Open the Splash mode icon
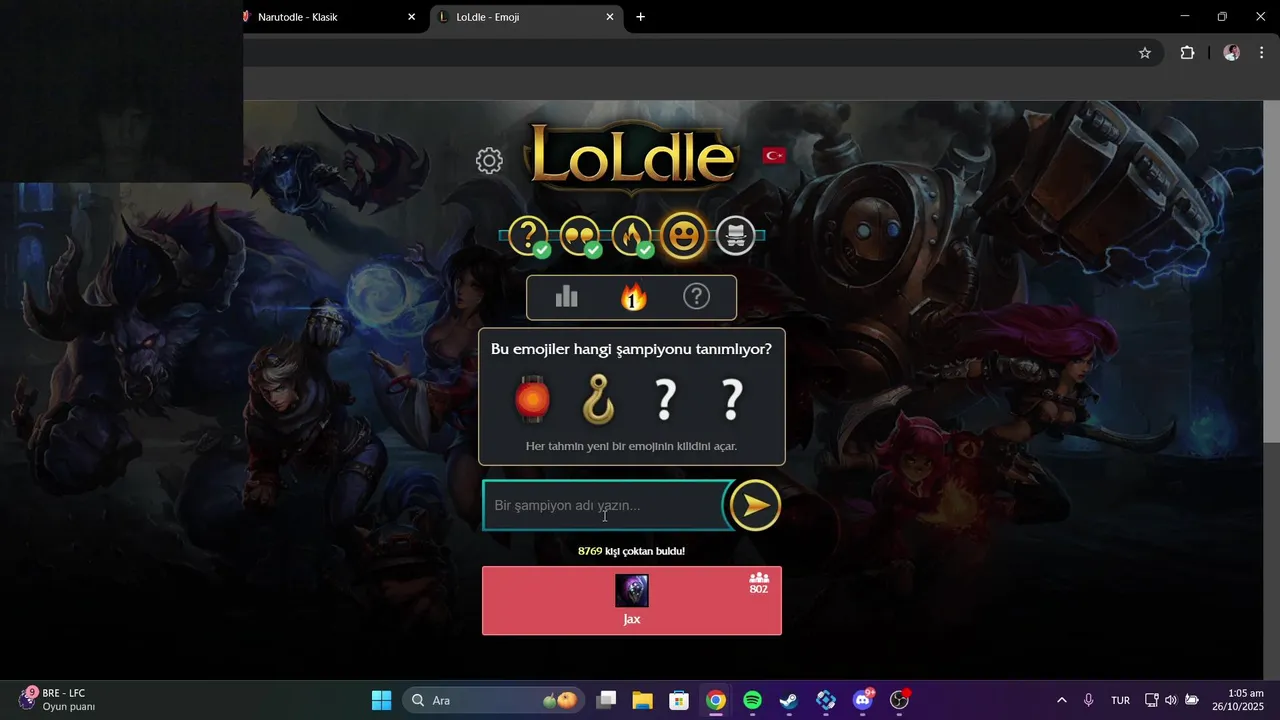This screenshot has width=1280, height=720. coord(736,236)
